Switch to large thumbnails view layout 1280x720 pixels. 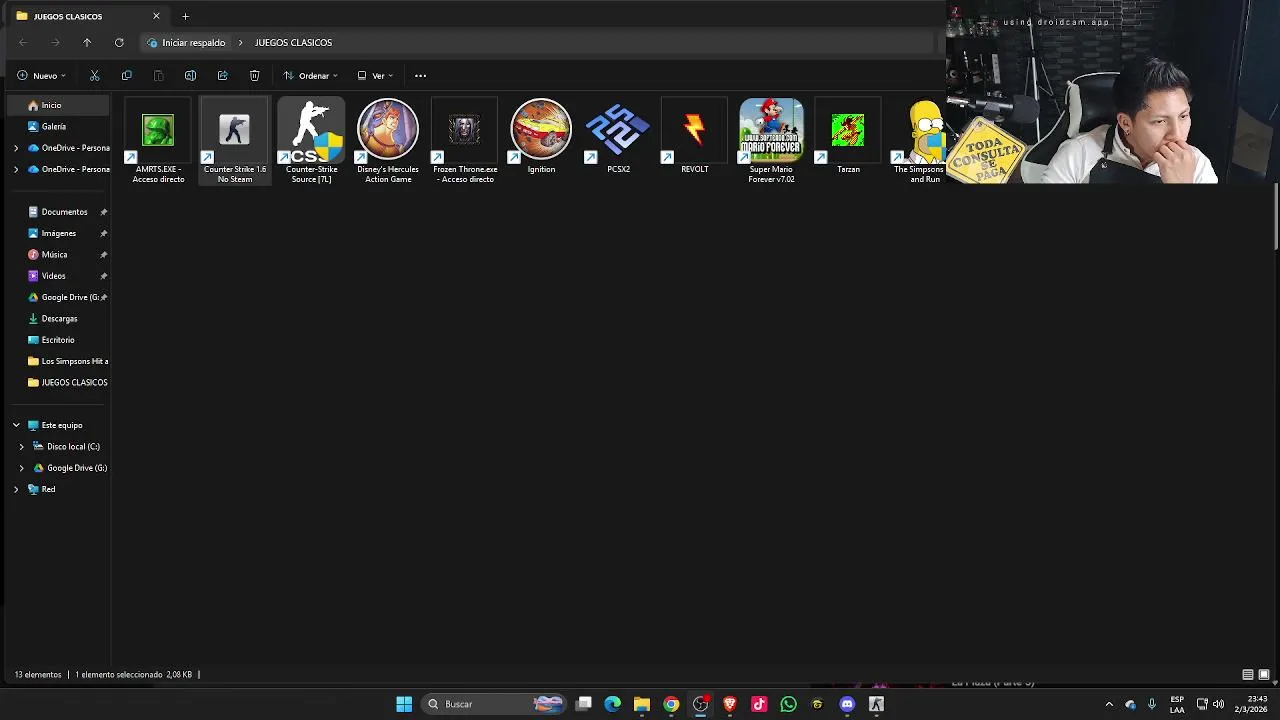(x=1264, y=675)
